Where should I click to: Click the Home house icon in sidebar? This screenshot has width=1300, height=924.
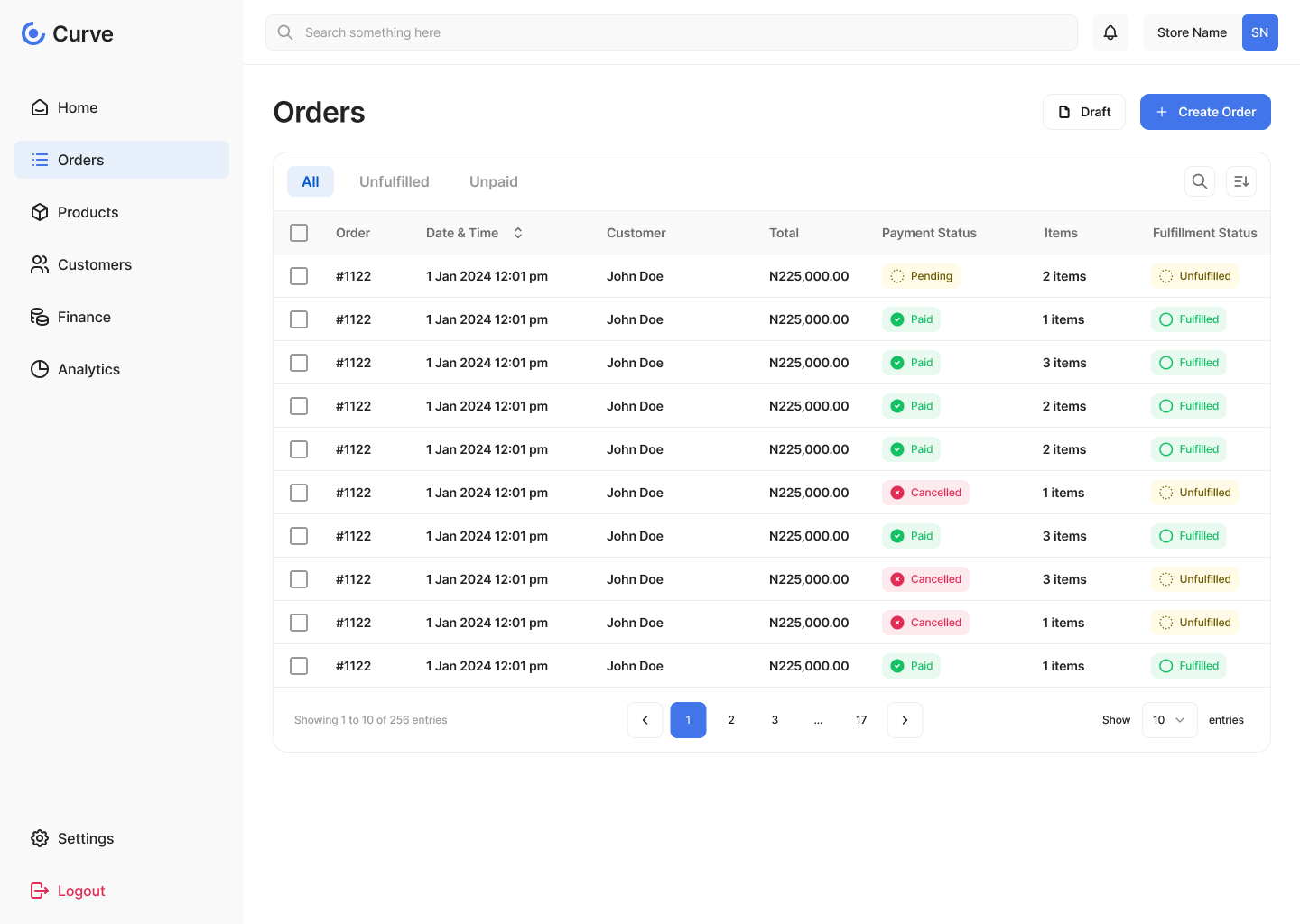[40, 107]
